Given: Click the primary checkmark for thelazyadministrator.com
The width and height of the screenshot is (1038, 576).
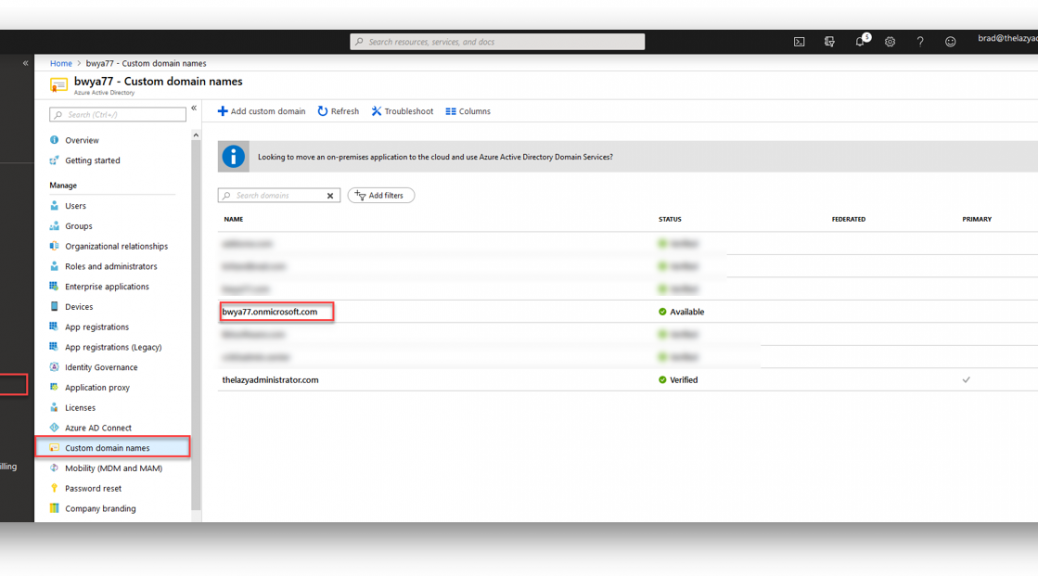Looking at the screenshot, I should [x=967, y=380].
